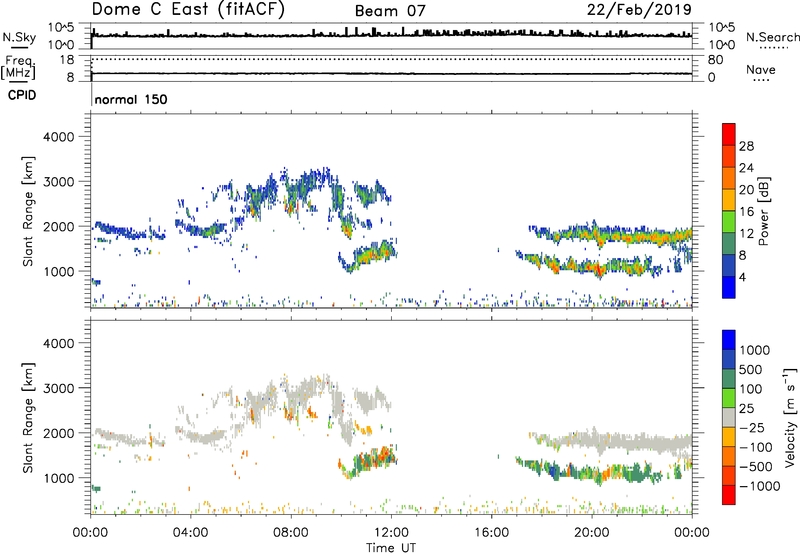Click the "CPID" label
The image size is (800, 554).
22,95
